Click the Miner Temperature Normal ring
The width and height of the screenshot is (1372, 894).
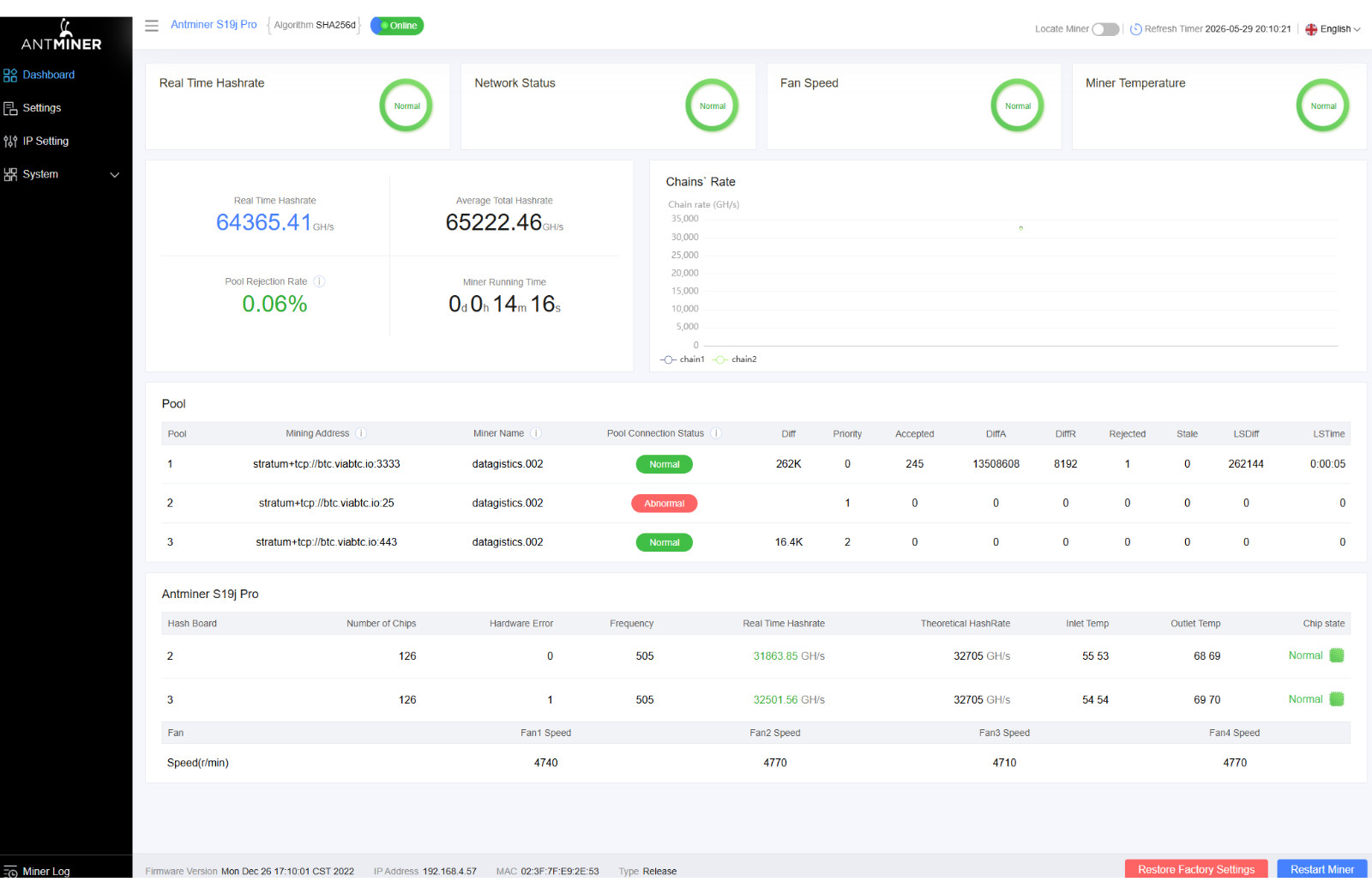click(1323, 106)
